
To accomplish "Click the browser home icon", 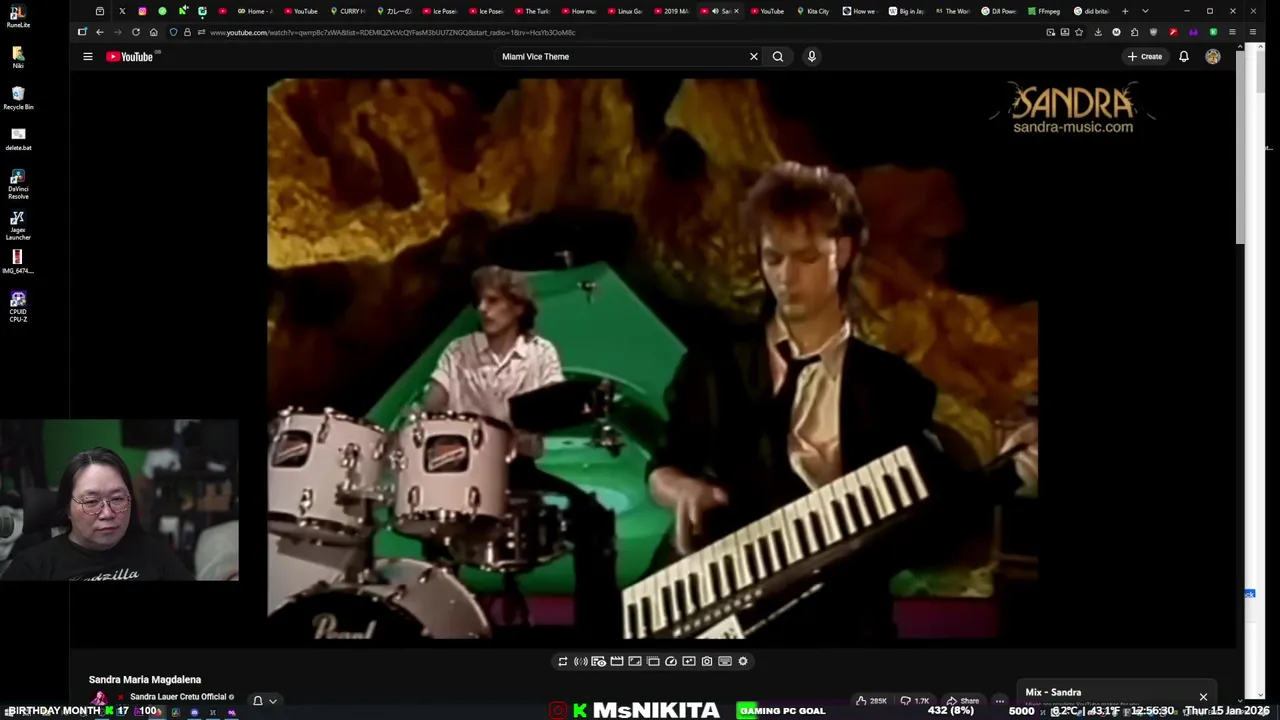I will 154,32.
